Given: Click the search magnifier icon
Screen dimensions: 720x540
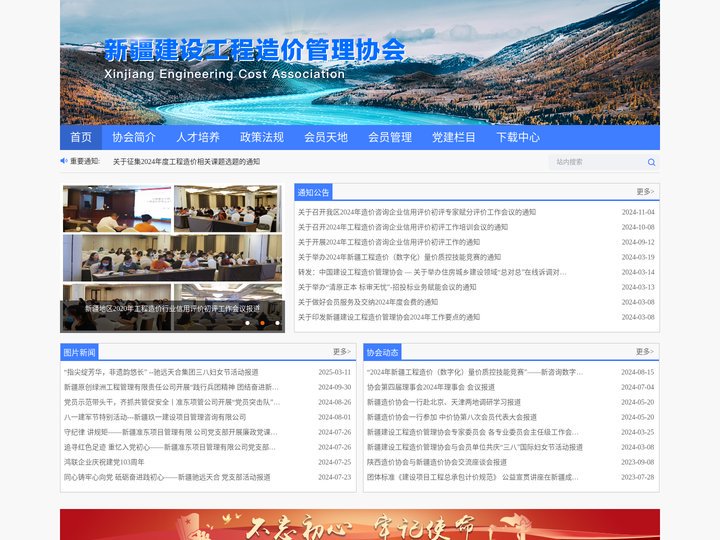Looking at the screenshot, I should click(651, 162).
